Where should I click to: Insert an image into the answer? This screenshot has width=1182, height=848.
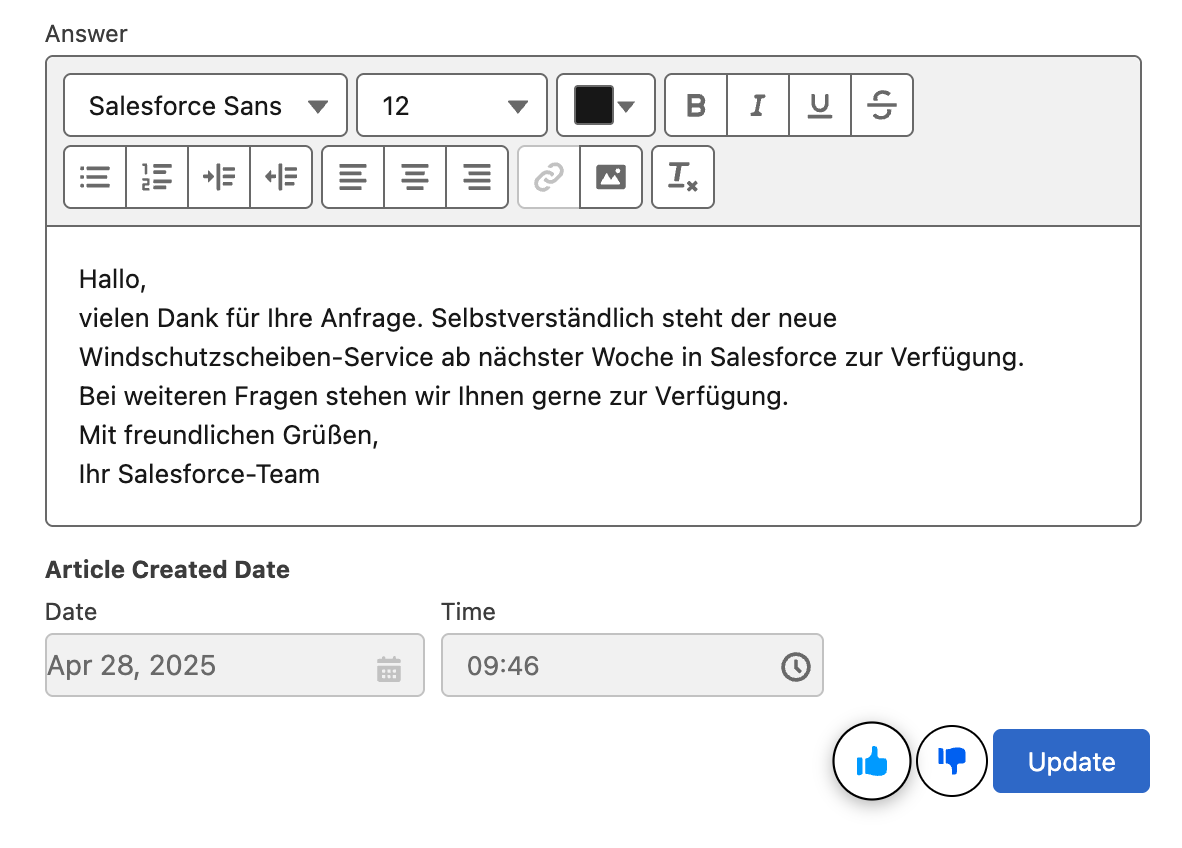pos(611,177)
